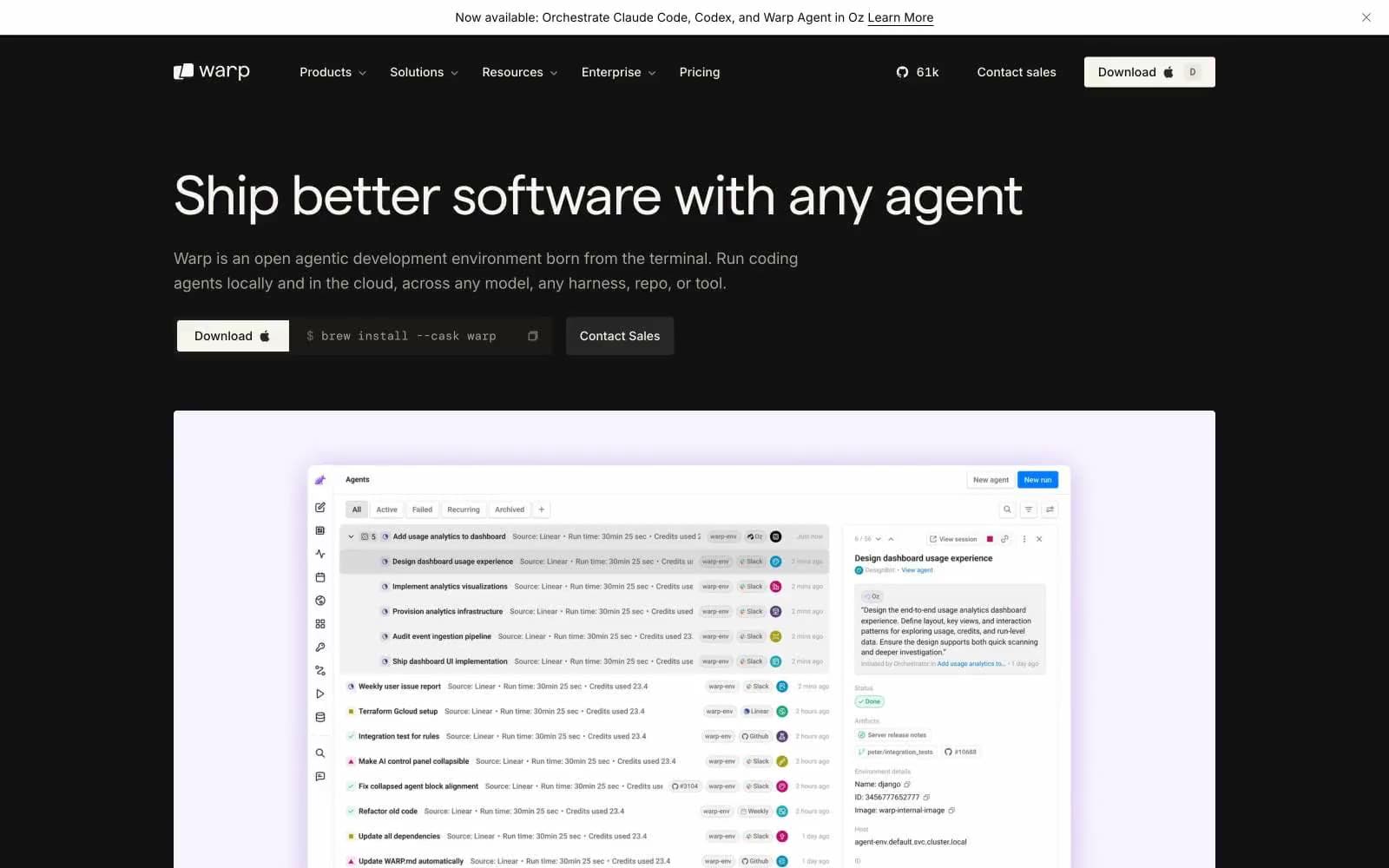Click View session in the detail panel

953,539
